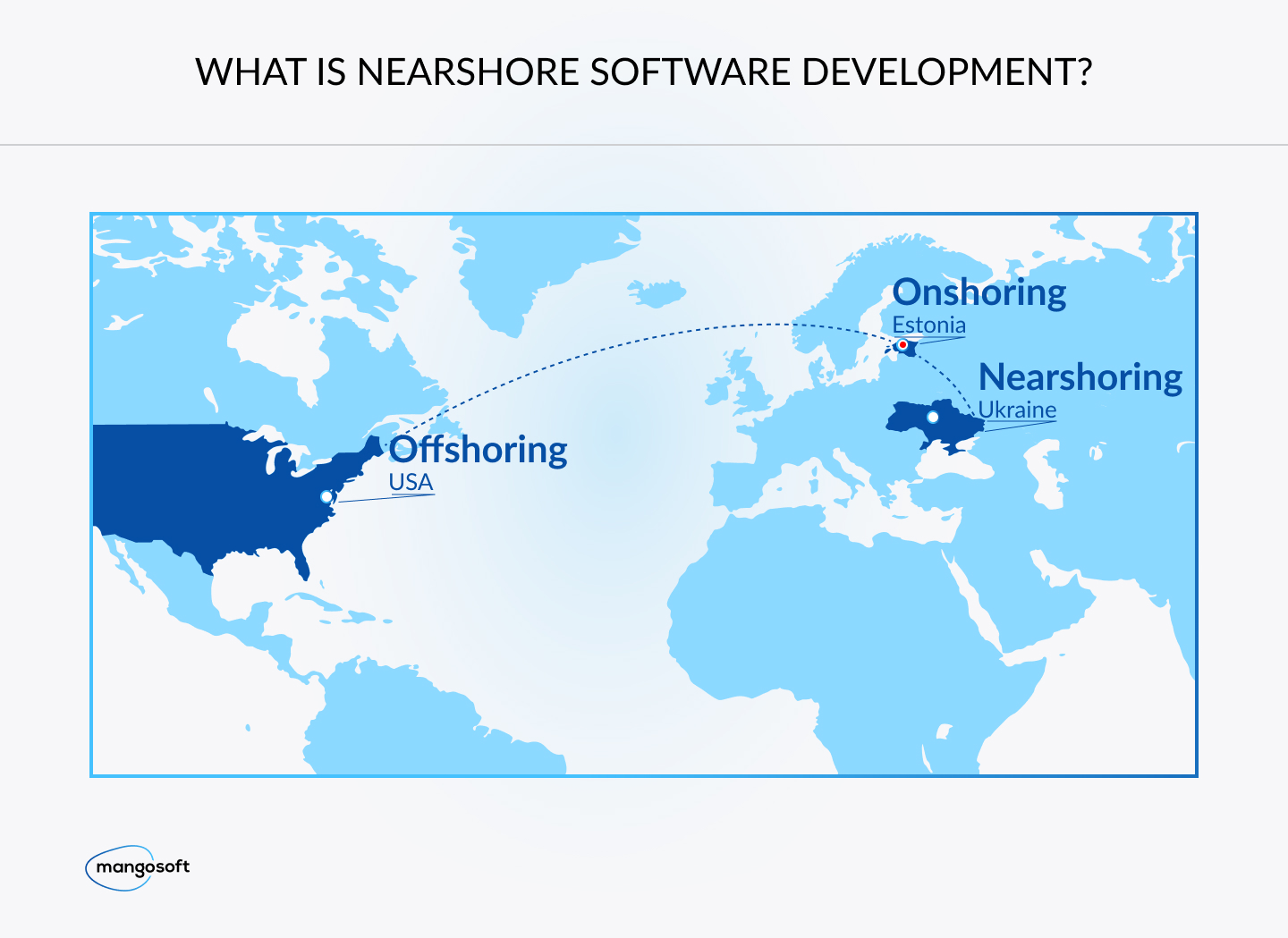Click the title 'What is nearshore software development?'
The image size is (1288, 938).
point(644,72)
